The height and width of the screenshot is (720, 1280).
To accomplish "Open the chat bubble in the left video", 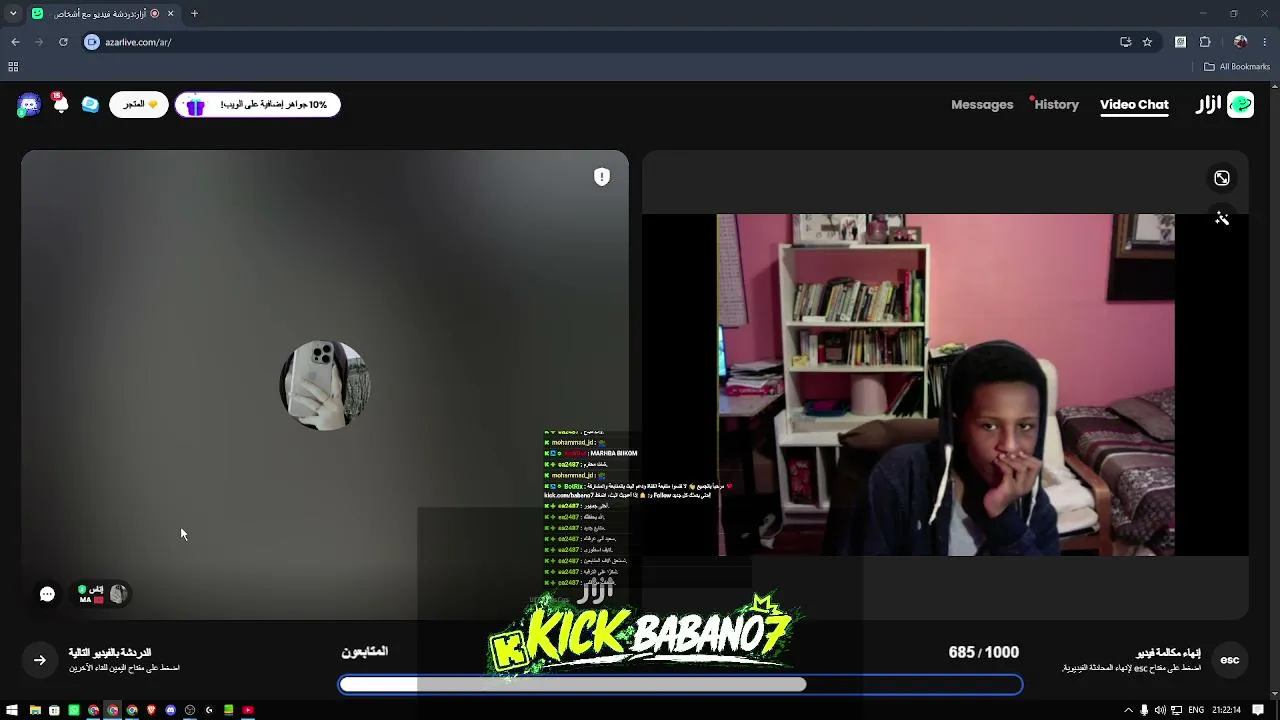I will click(47, 594).
